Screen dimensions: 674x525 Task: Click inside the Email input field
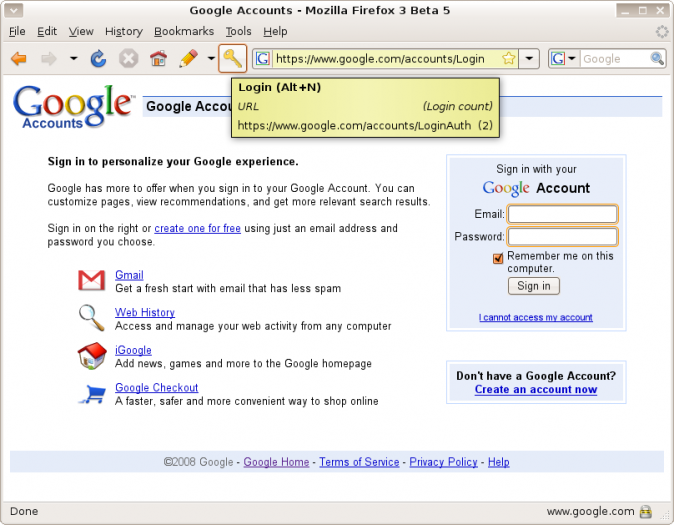563,214
